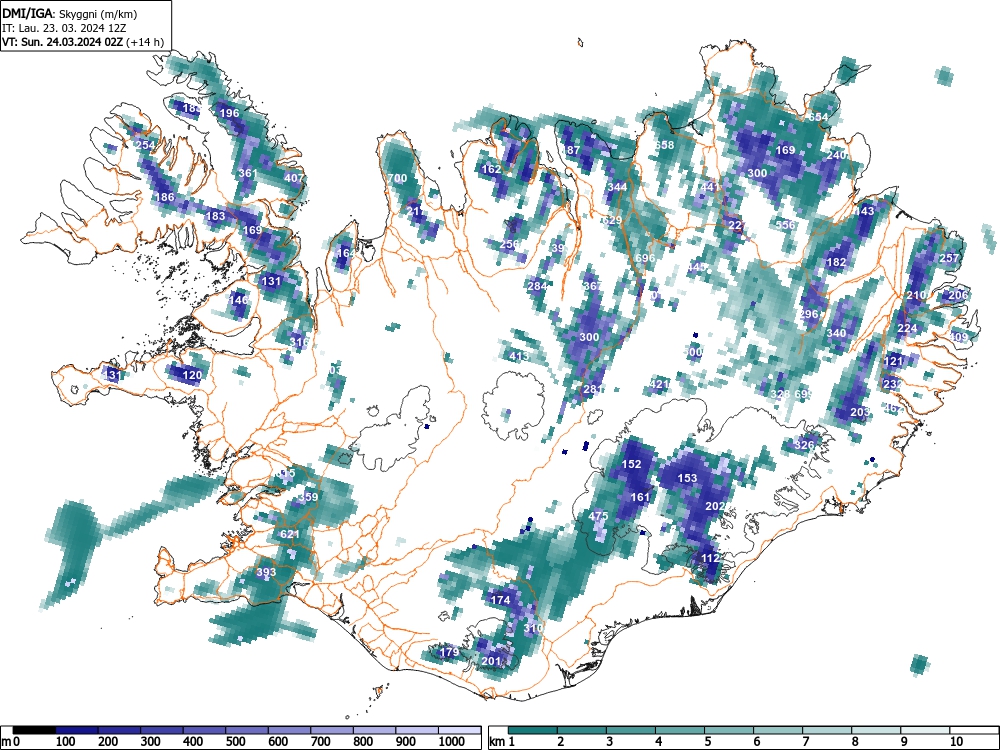Viewport: 1000px width, 750px height.
Task: Click the '556' visibility value
Action: (x=785, y=224)
